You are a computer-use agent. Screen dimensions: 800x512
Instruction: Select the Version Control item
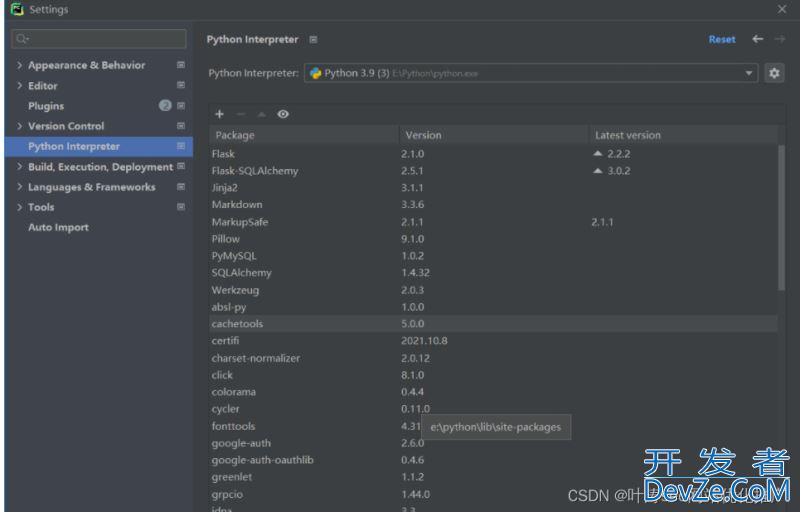tap(66, 126)
